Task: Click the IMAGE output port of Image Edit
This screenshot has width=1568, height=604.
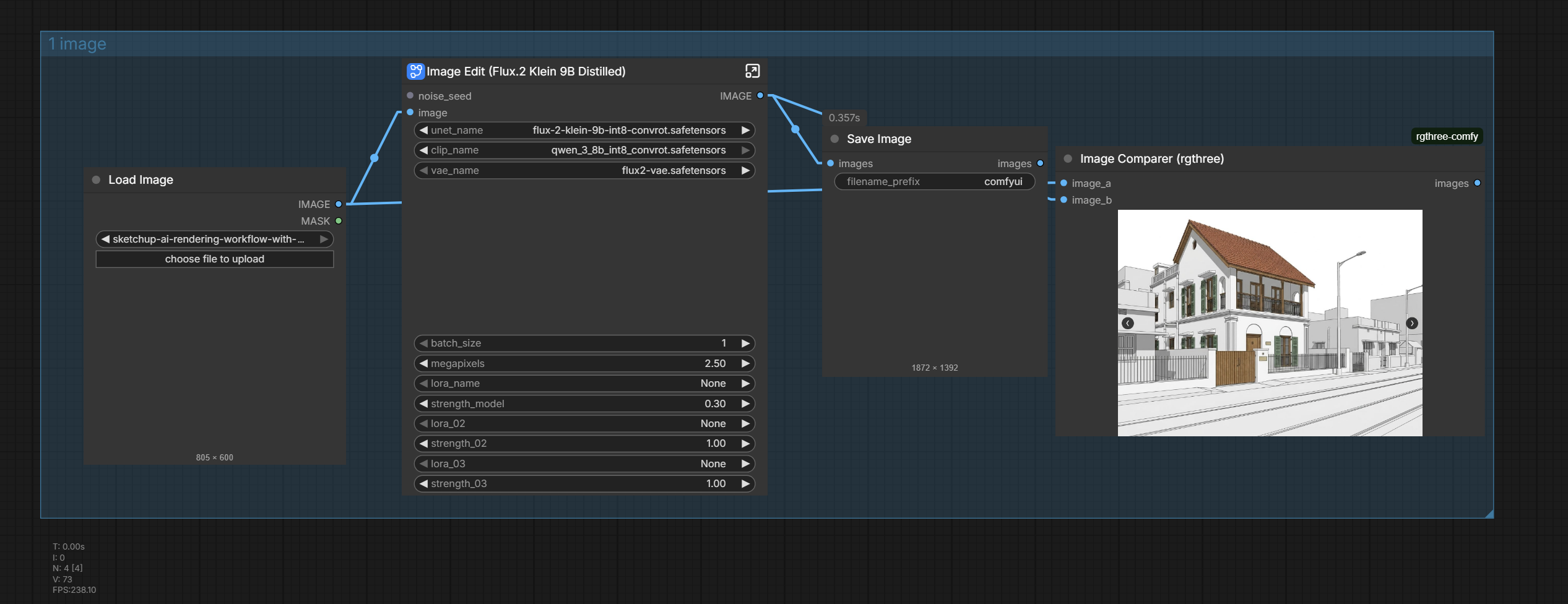Action: click(x=760, y=96)
